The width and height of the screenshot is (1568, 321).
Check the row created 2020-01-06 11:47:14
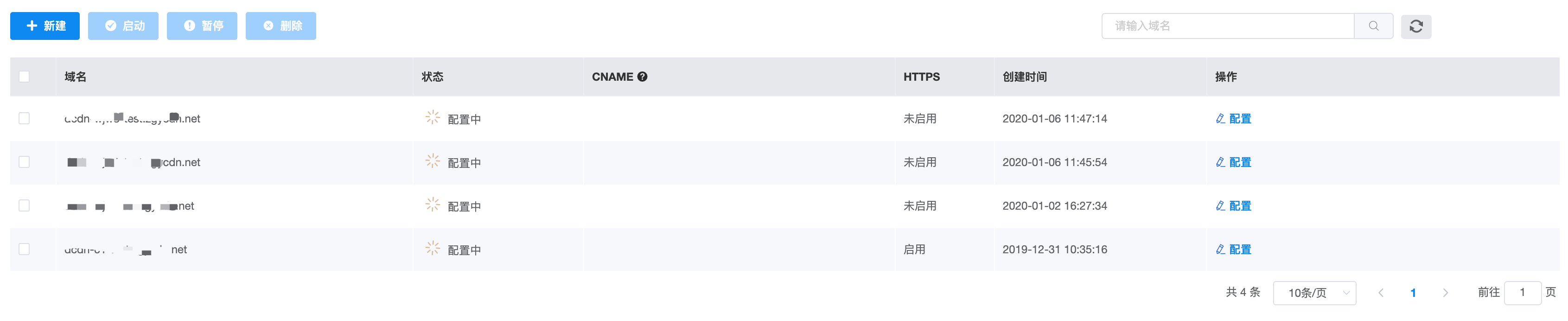(x=25, y=119)
